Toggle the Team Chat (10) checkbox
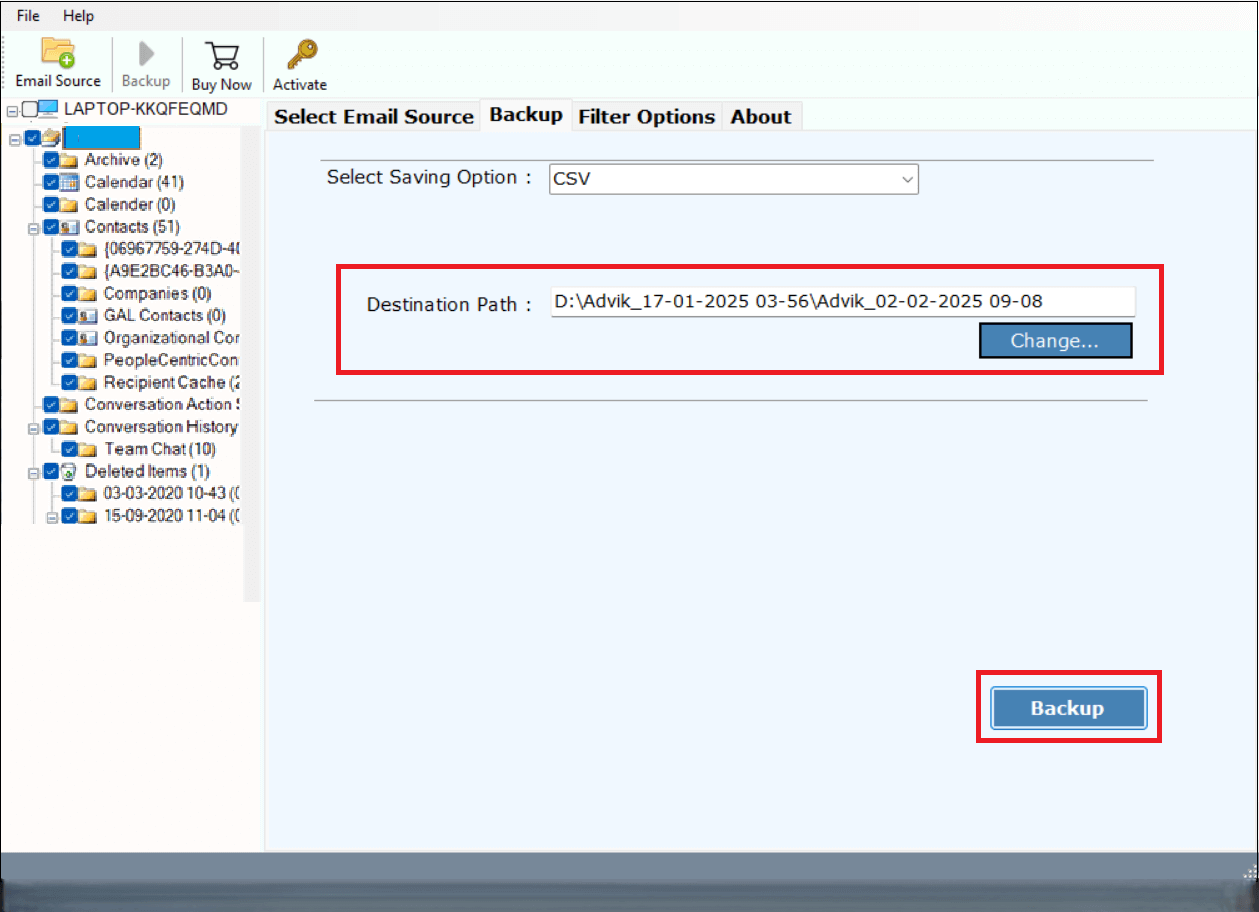This screenshot has width=1259, height=912. [69, 449]
